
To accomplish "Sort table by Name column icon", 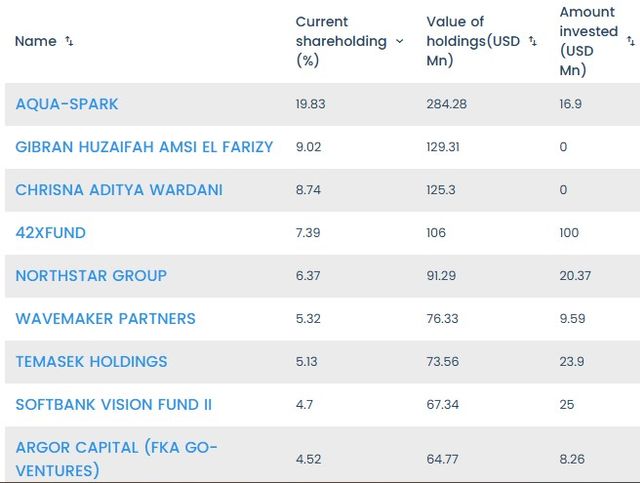I will [69, 41].
